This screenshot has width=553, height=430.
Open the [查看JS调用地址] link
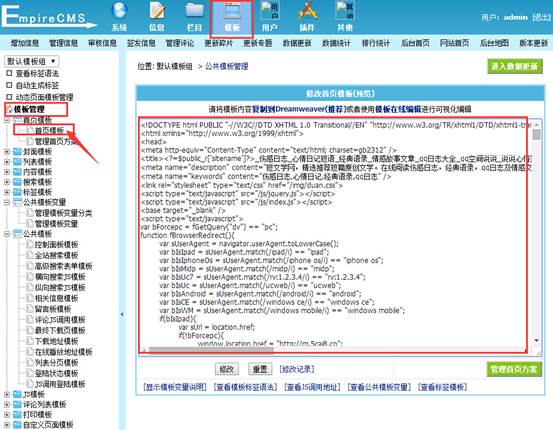312,387
